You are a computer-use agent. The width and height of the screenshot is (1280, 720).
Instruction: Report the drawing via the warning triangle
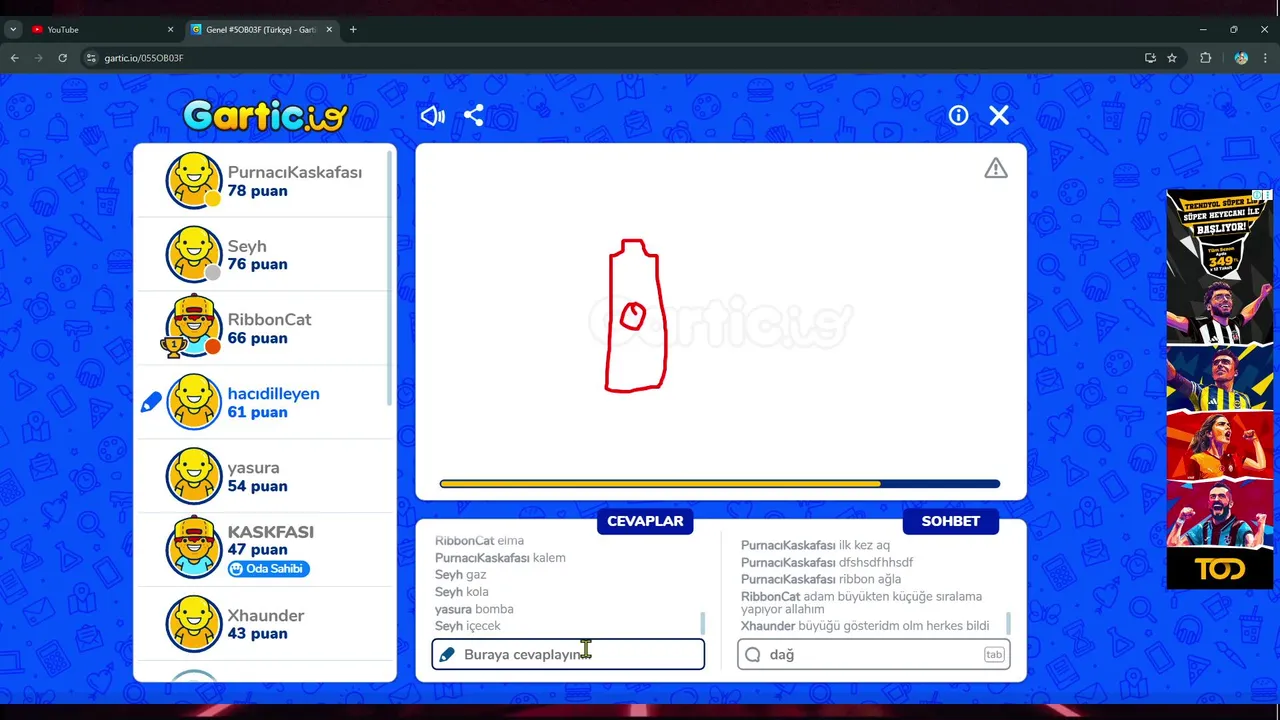tap(996, 168)
